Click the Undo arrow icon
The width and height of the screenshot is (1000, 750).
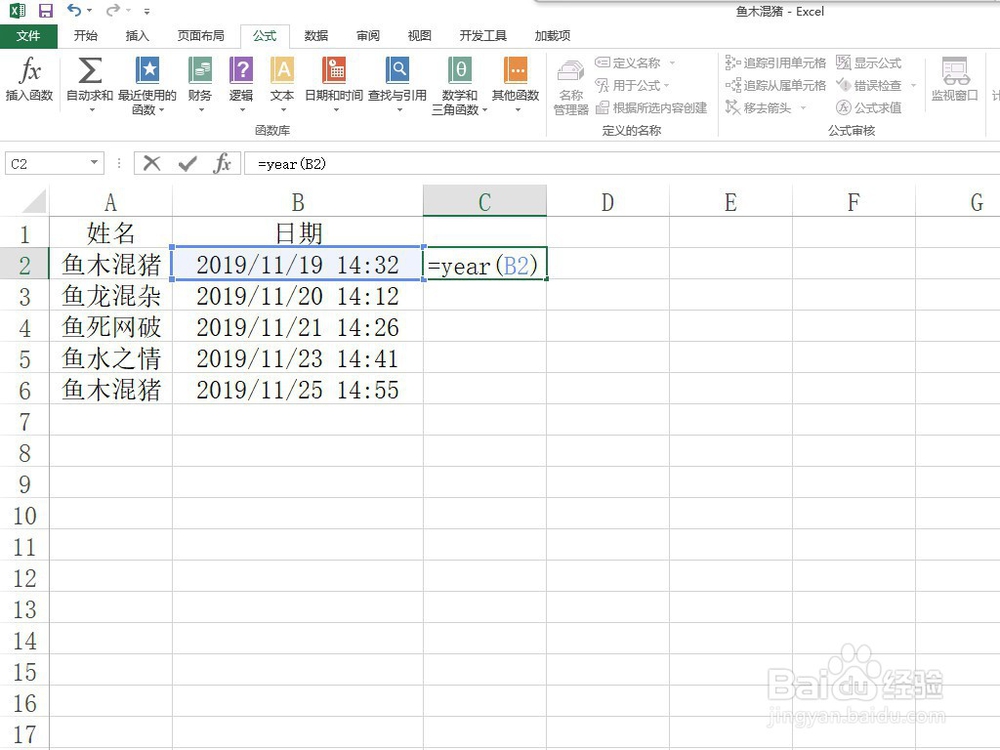pyautogui.click(x=74, y=10)
